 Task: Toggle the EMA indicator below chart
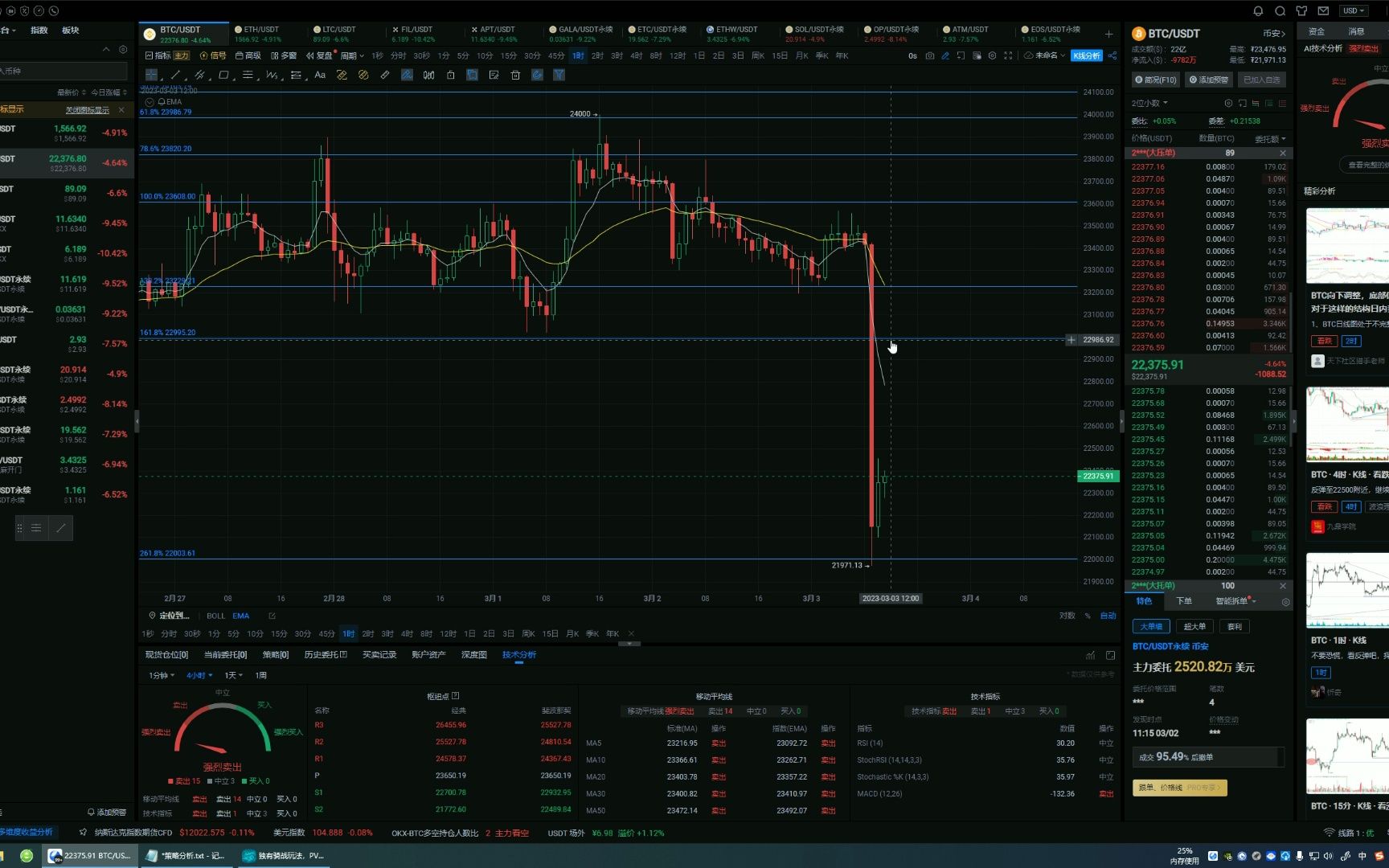241,616
